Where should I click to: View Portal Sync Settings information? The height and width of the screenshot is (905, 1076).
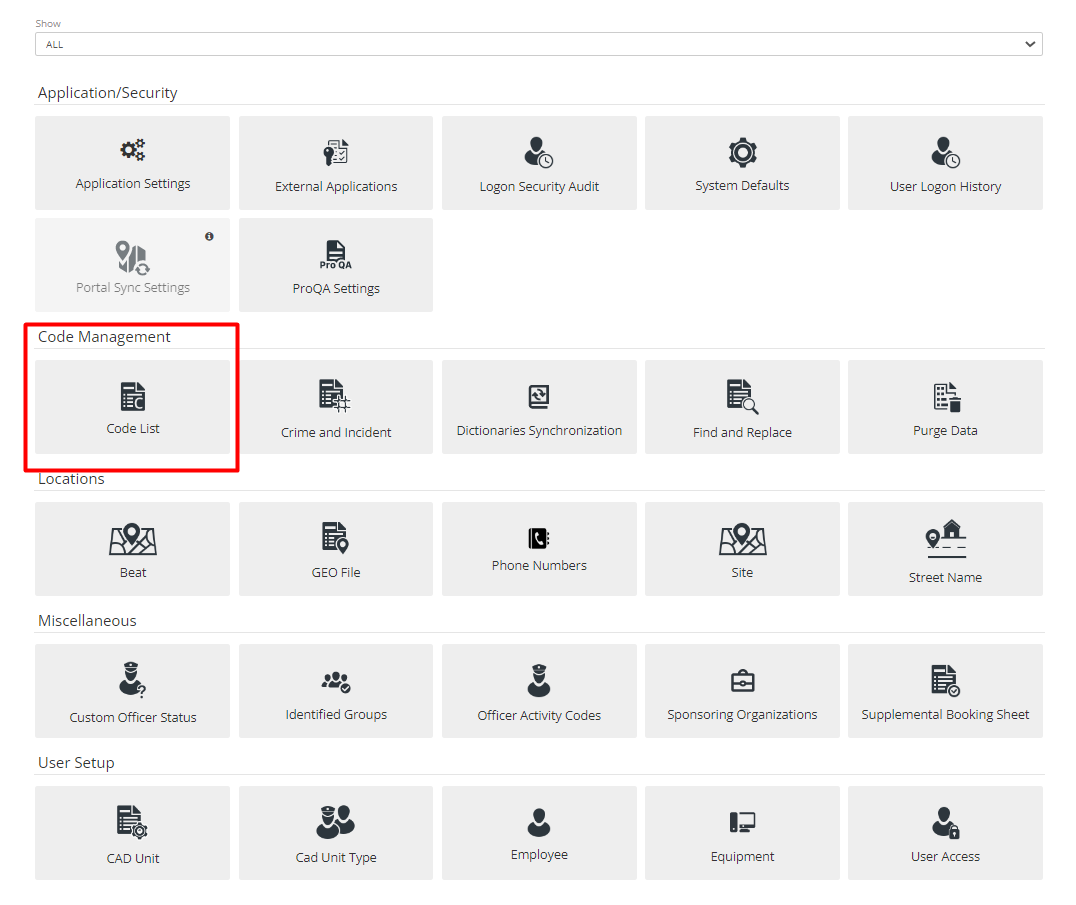(x=209, y=236)
